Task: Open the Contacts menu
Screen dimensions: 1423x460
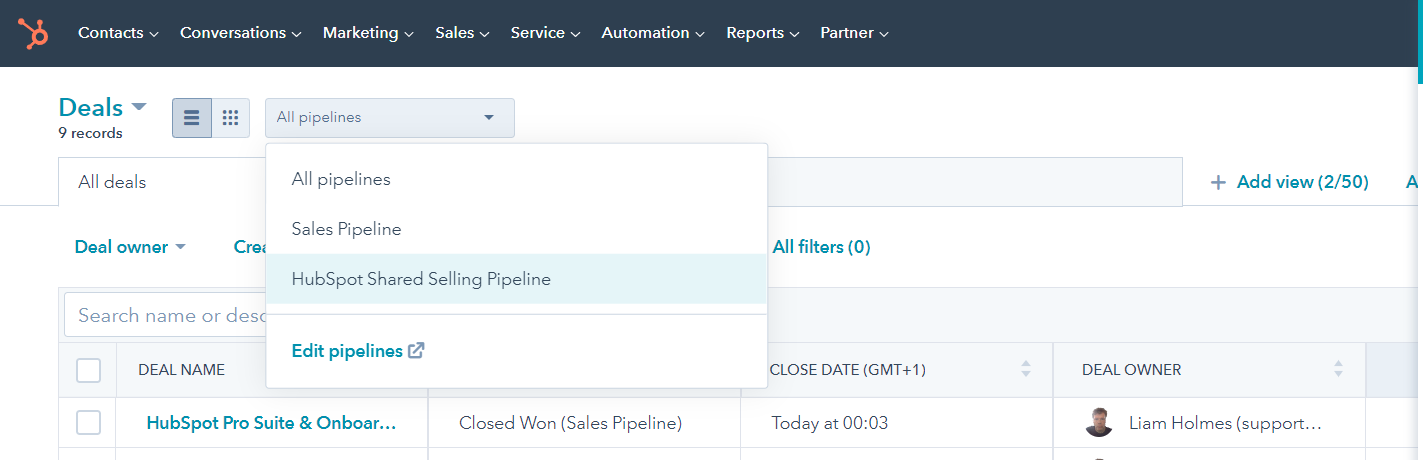Action: [x=118, y=33]
